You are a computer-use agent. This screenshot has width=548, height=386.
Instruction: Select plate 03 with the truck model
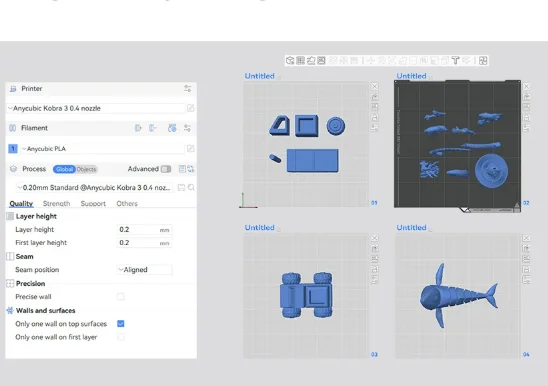point(306,296)
